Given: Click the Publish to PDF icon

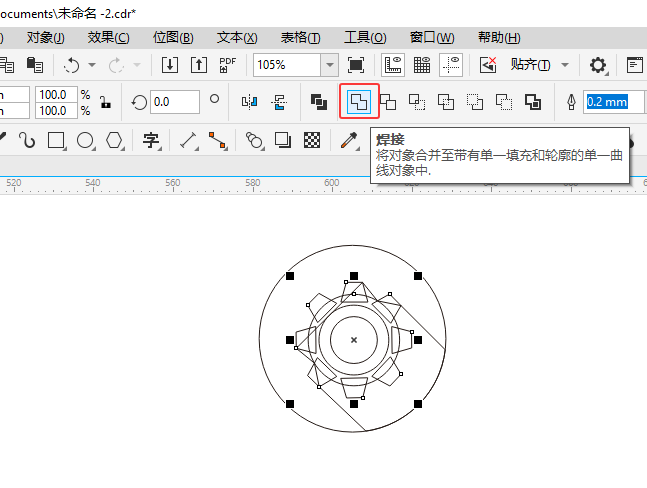Looking at the screenshot, I should click(x=227, y=65).
